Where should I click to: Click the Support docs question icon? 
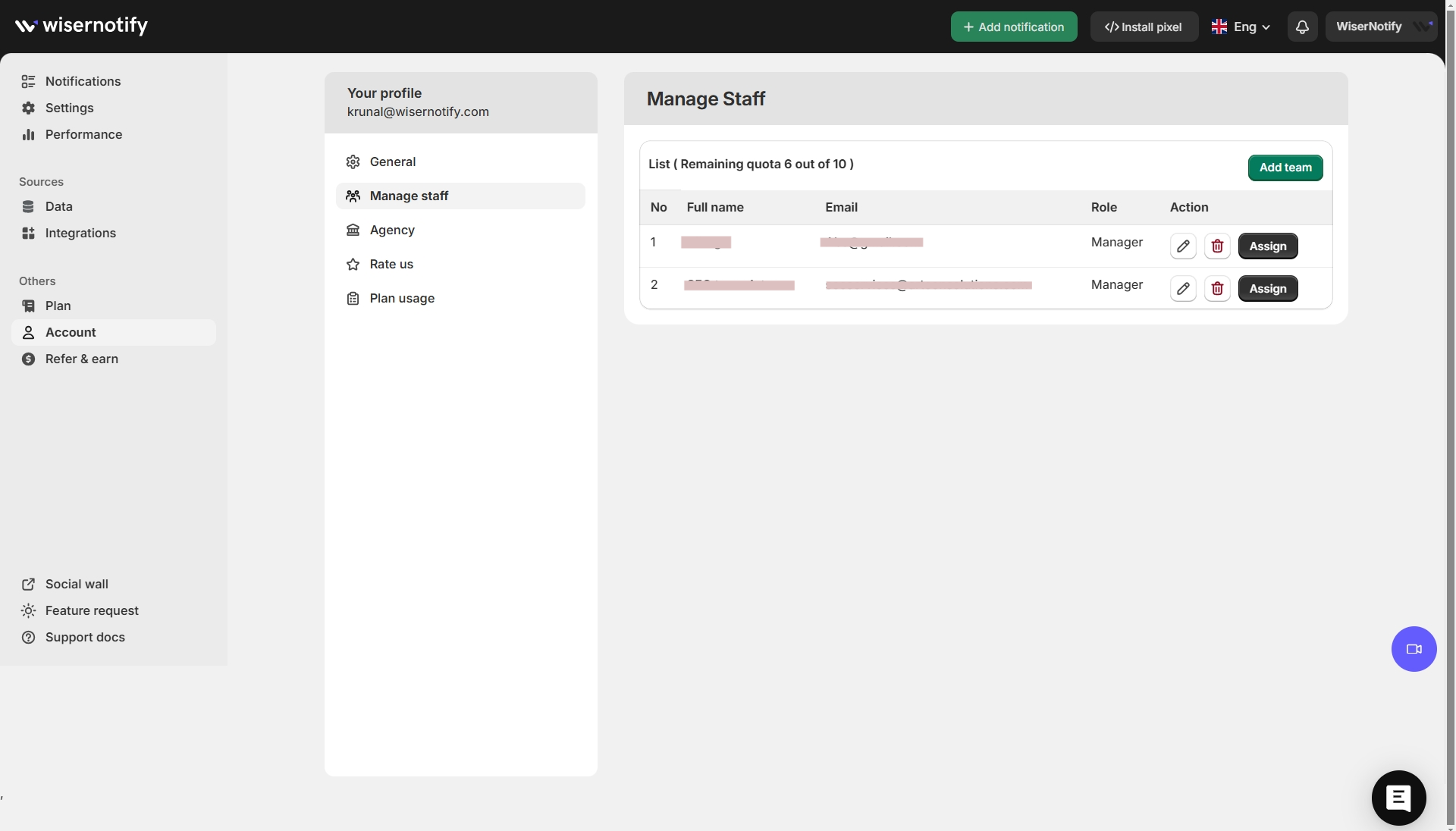[28, 637]
